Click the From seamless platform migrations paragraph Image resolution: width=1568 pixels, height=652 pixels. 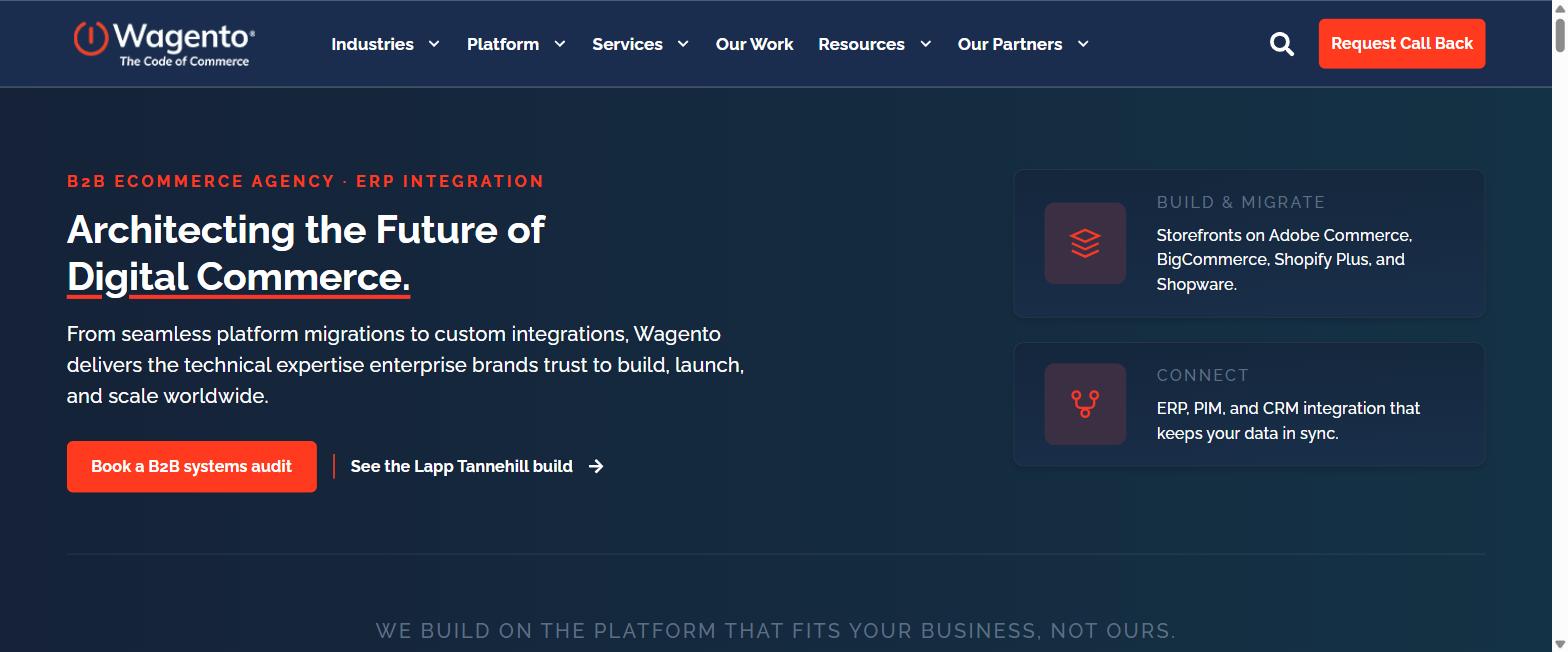click(x=406, y=365)
